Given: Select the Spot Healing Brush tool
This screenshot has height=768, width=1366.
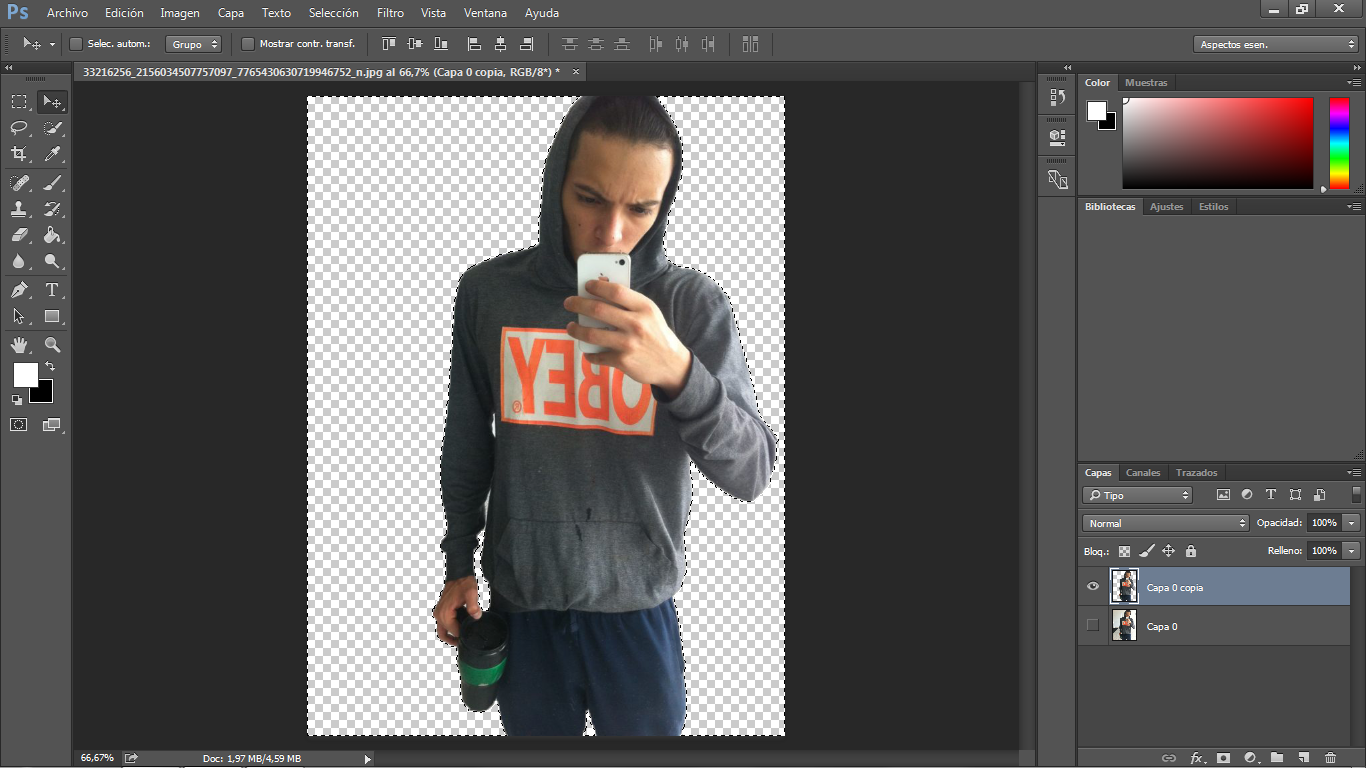Looking at the screenshot, I should (19, 183).
